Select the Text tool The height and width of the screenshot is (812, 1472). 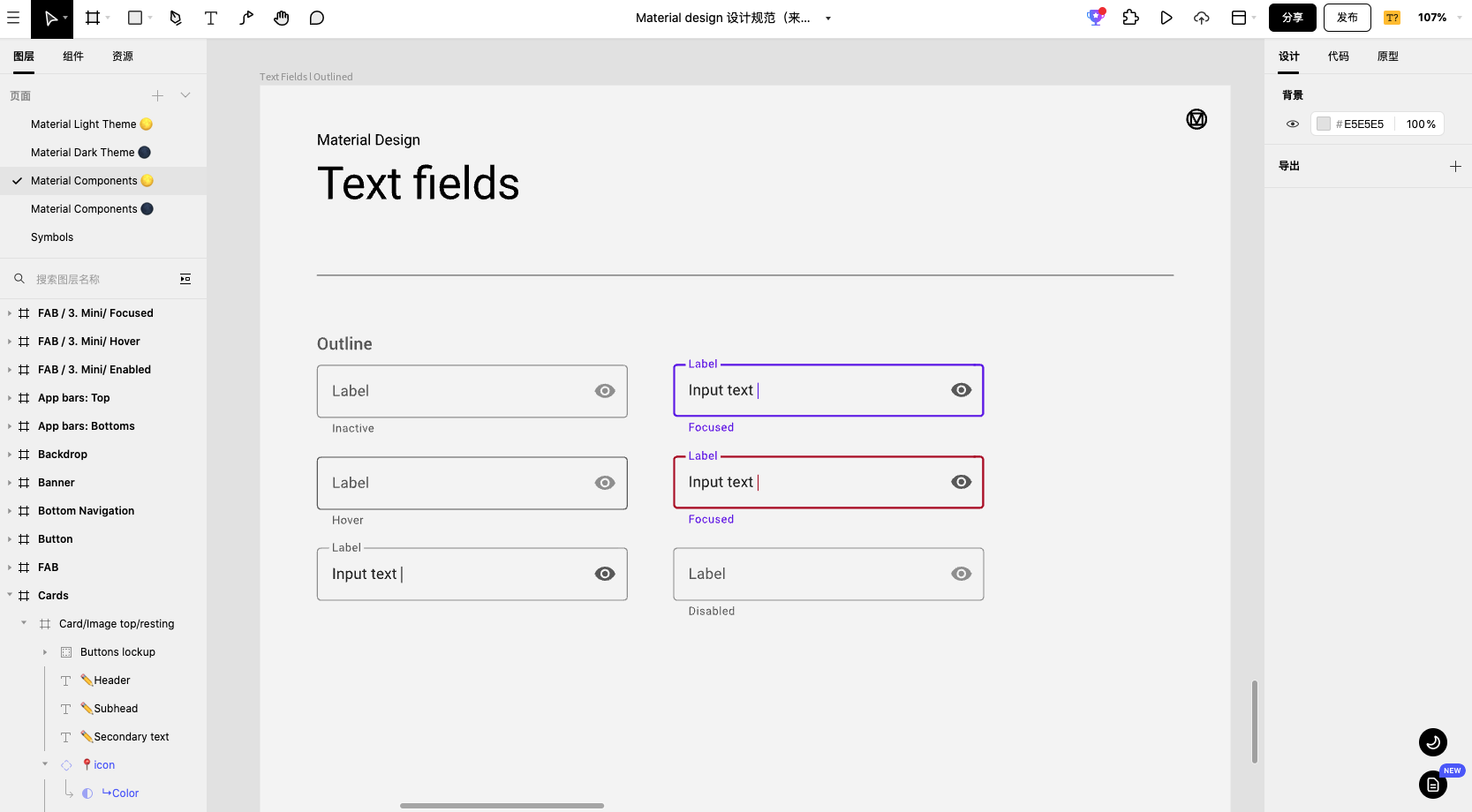click(211, 18)
